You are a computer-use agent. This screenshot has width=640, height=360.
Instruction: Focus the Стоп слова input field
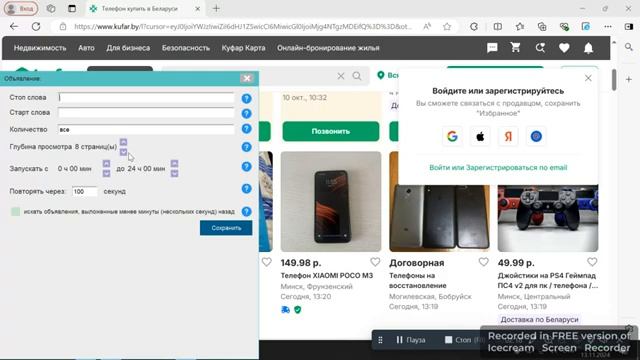pyautogui.click(x=146, y=97)
